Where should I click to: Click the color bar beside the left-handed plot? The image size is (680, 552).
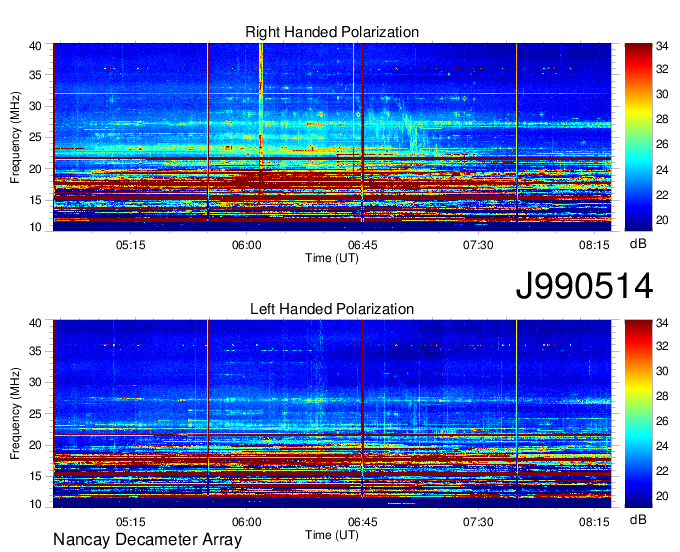point(638,414)
